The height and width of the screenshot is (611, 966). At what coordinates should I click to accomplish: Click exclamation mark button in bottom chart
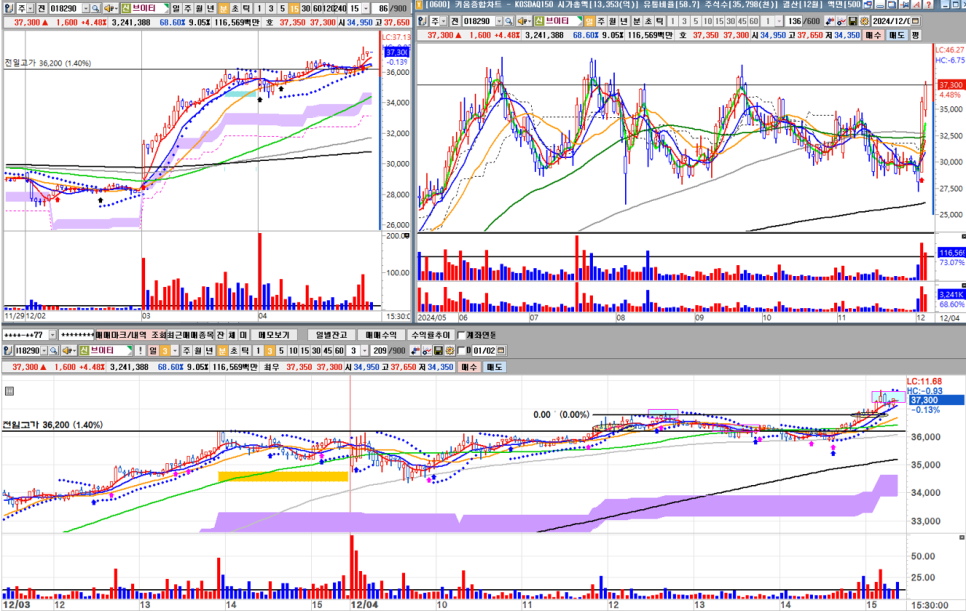140,350
